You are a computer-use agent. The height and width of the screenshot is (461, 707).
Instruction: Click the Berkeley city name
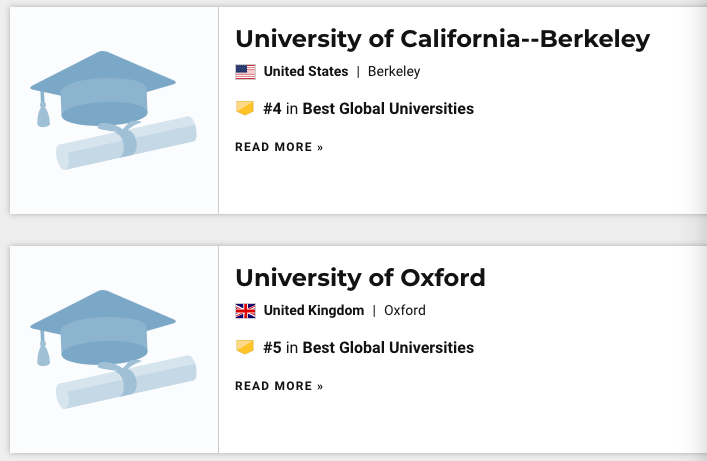pyautogui.click(x=394, y=72)
